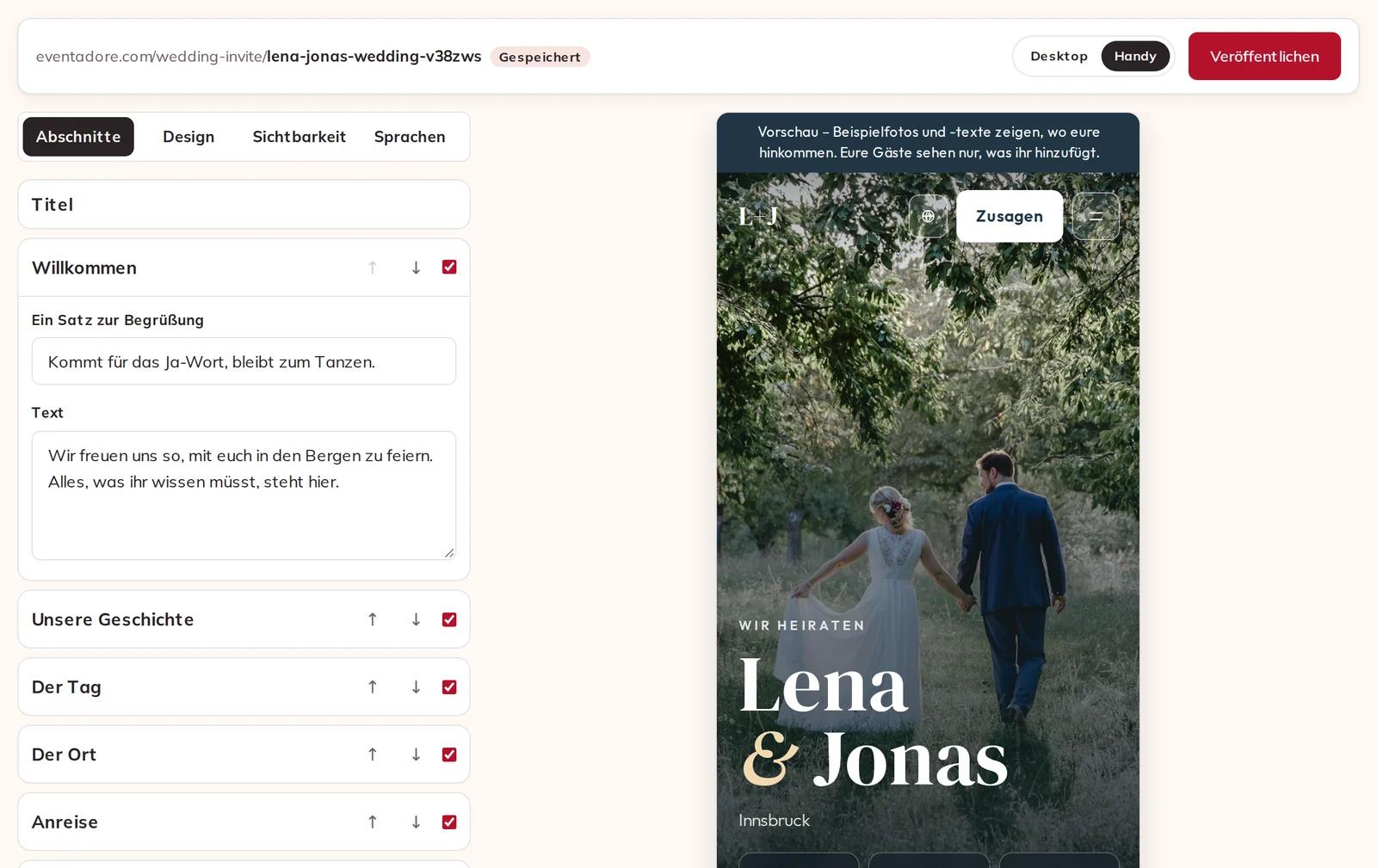
Task: Move Anreise section down
Action: pyautogui.click(x=416, y=822)
